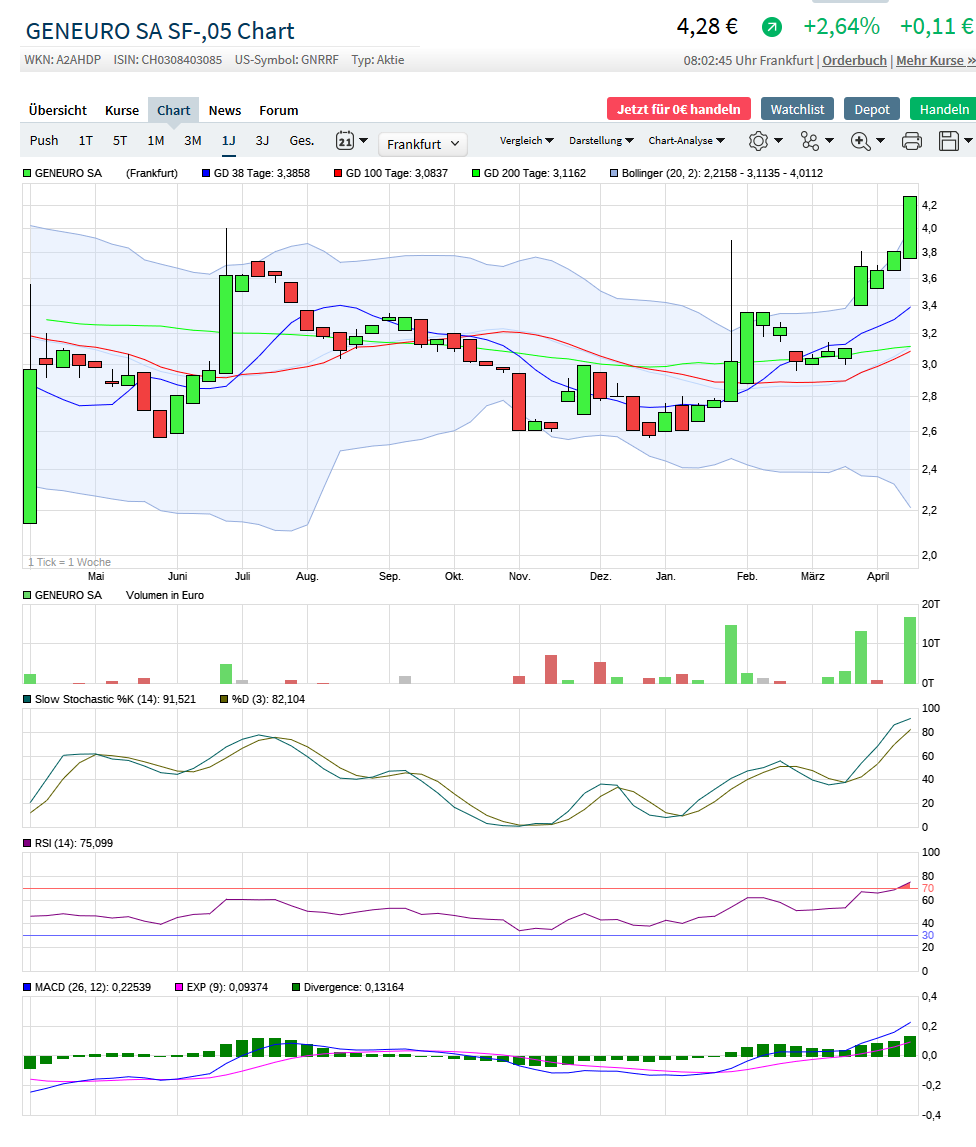The width and height of the screenshot is (976, 1147).
Task: Open chart settings gear icon
Action: [759, 140]
